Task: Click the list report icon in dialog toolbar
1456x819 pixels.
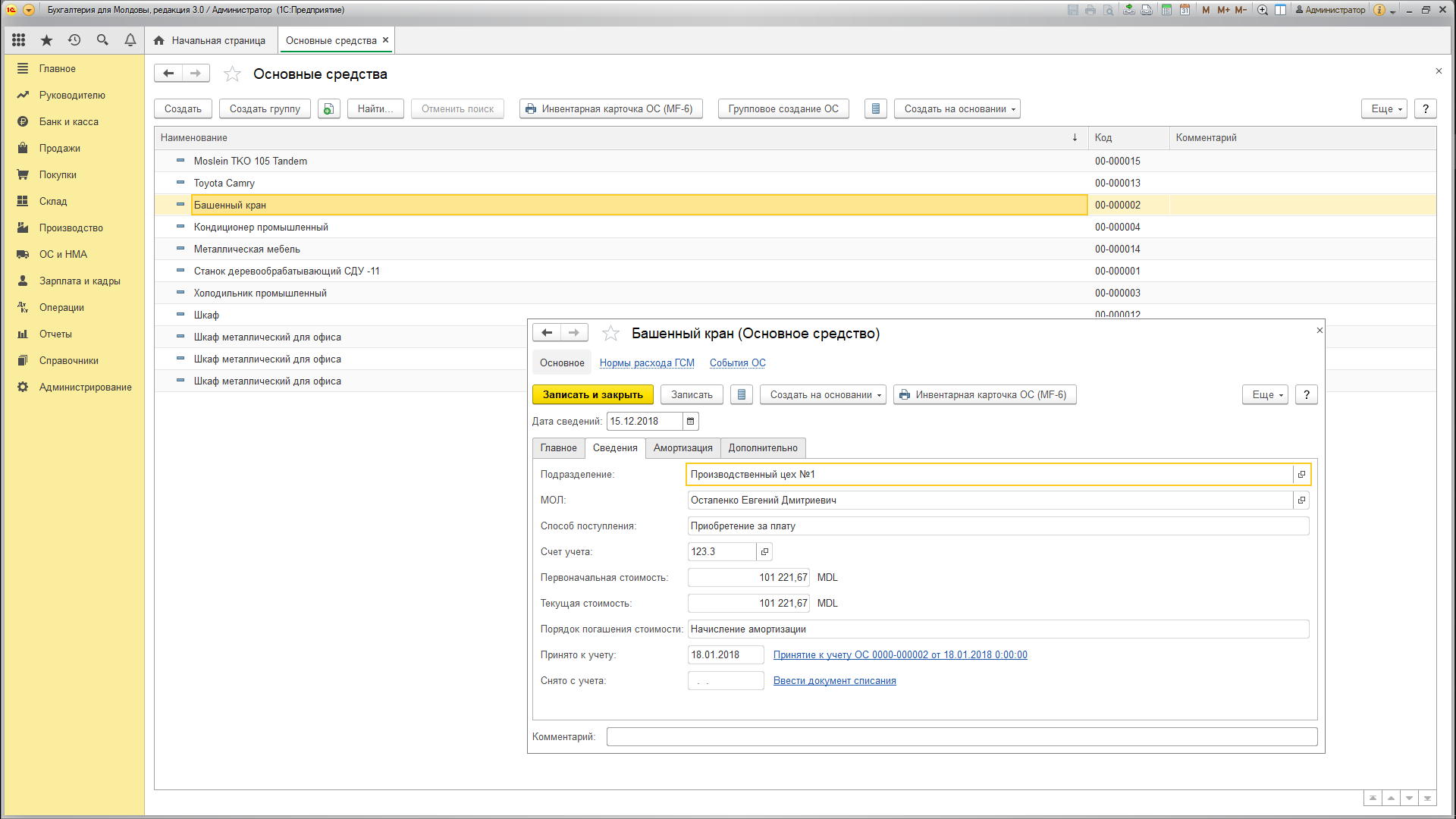Action: point(742,395)
